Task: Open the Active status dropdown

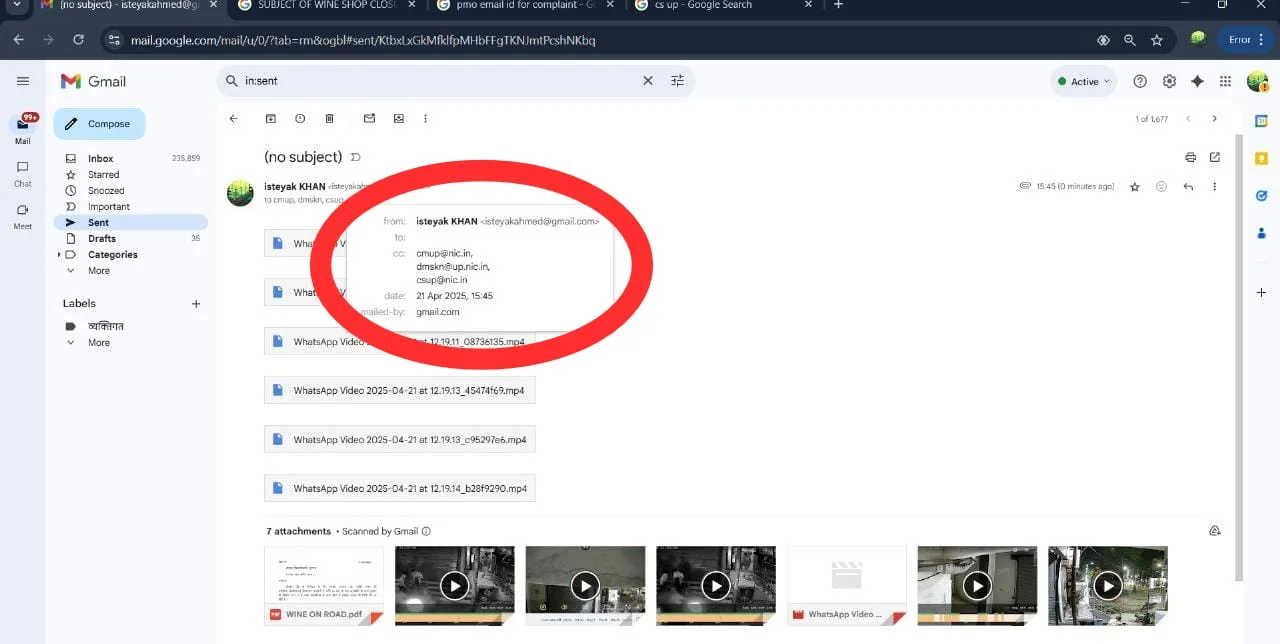Action: 1084,82
